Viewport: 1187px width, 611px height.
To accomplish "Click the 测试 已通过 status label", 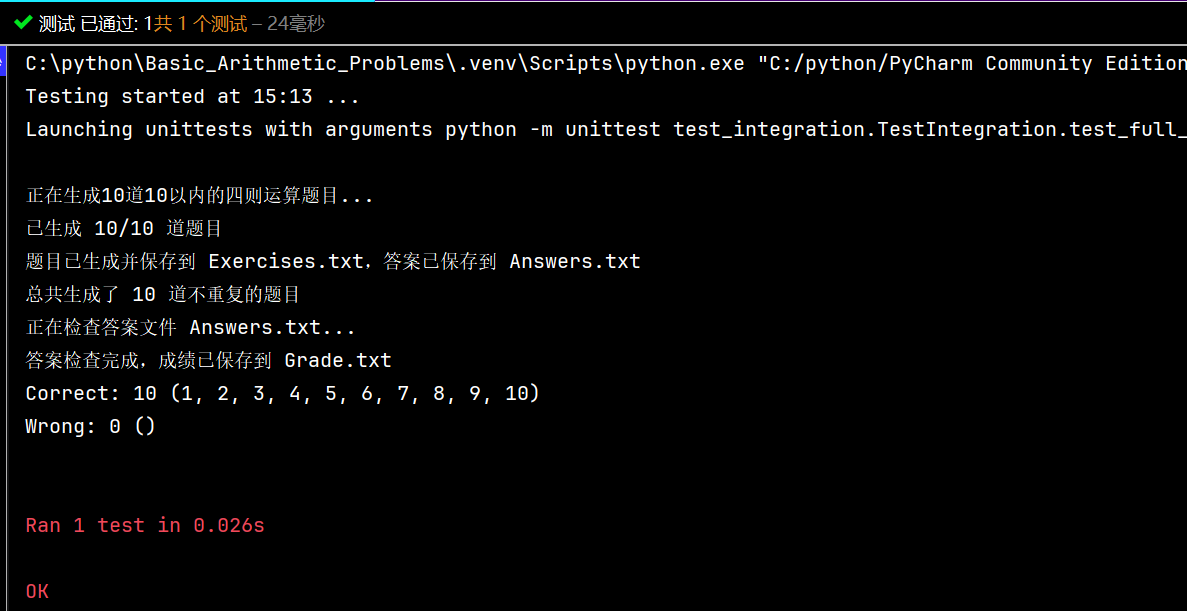I will 88,23.
